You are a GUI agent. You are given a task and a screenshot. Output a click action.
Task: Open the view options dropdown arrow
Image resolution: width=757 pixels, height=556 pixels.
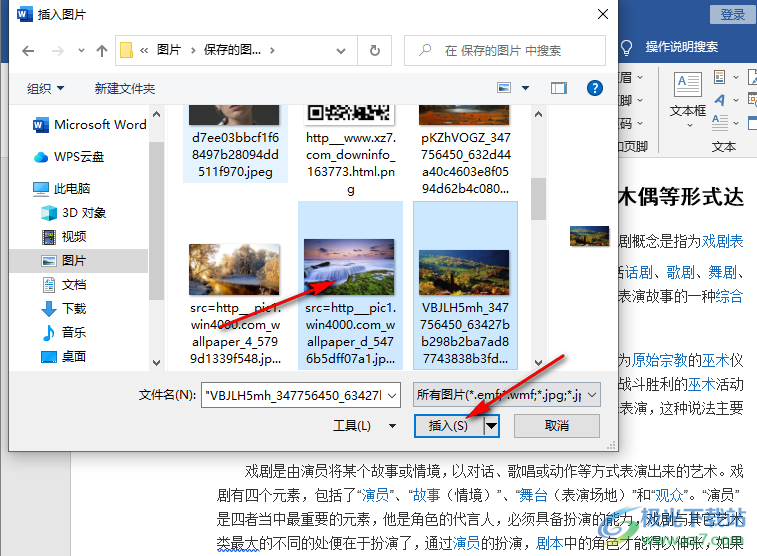coord(525,88)
